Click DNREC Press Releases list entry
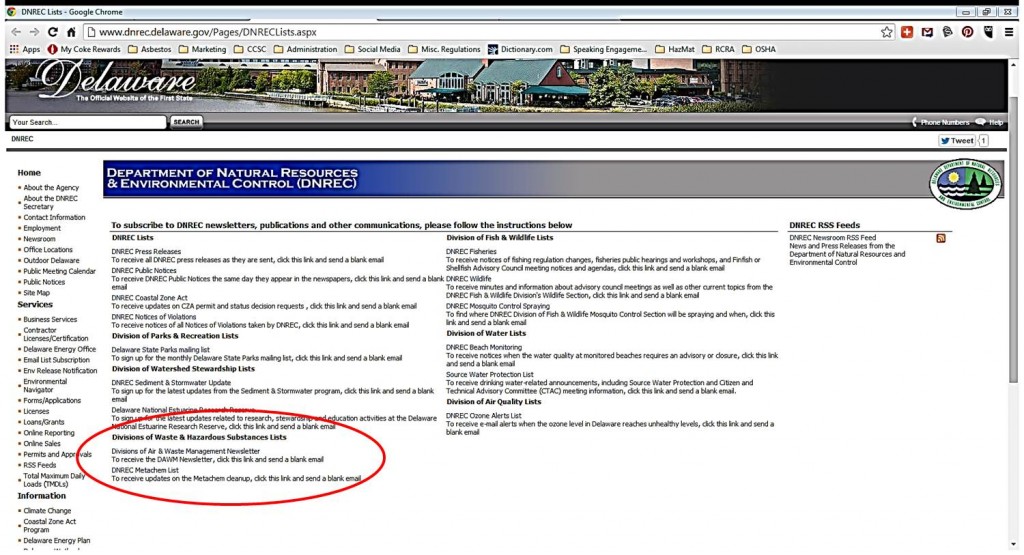The image size is (1024, 555). pyautogui.click(x=146, y=251)
